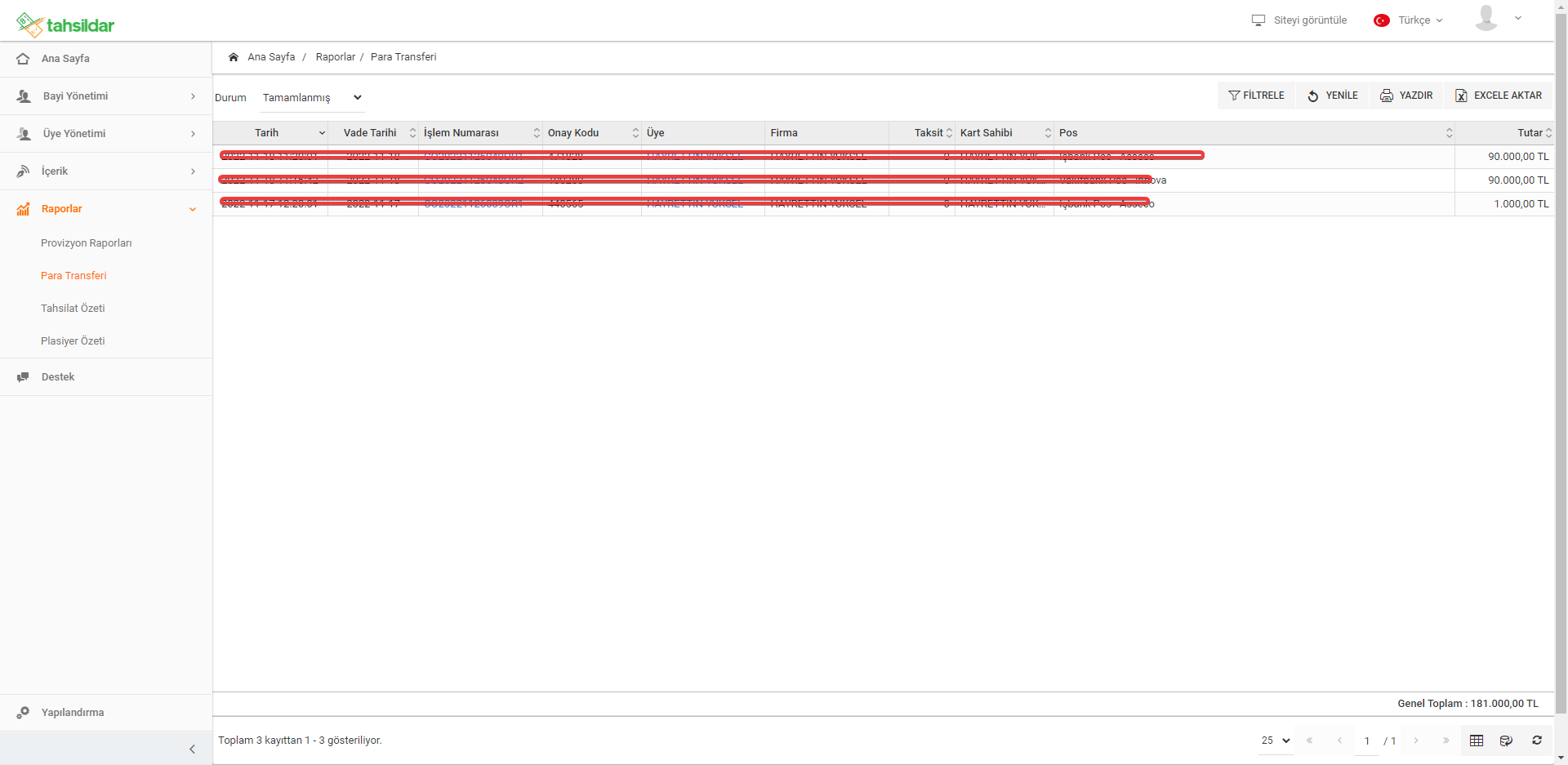Click the YENİLE refresh button

point(1332,96)
